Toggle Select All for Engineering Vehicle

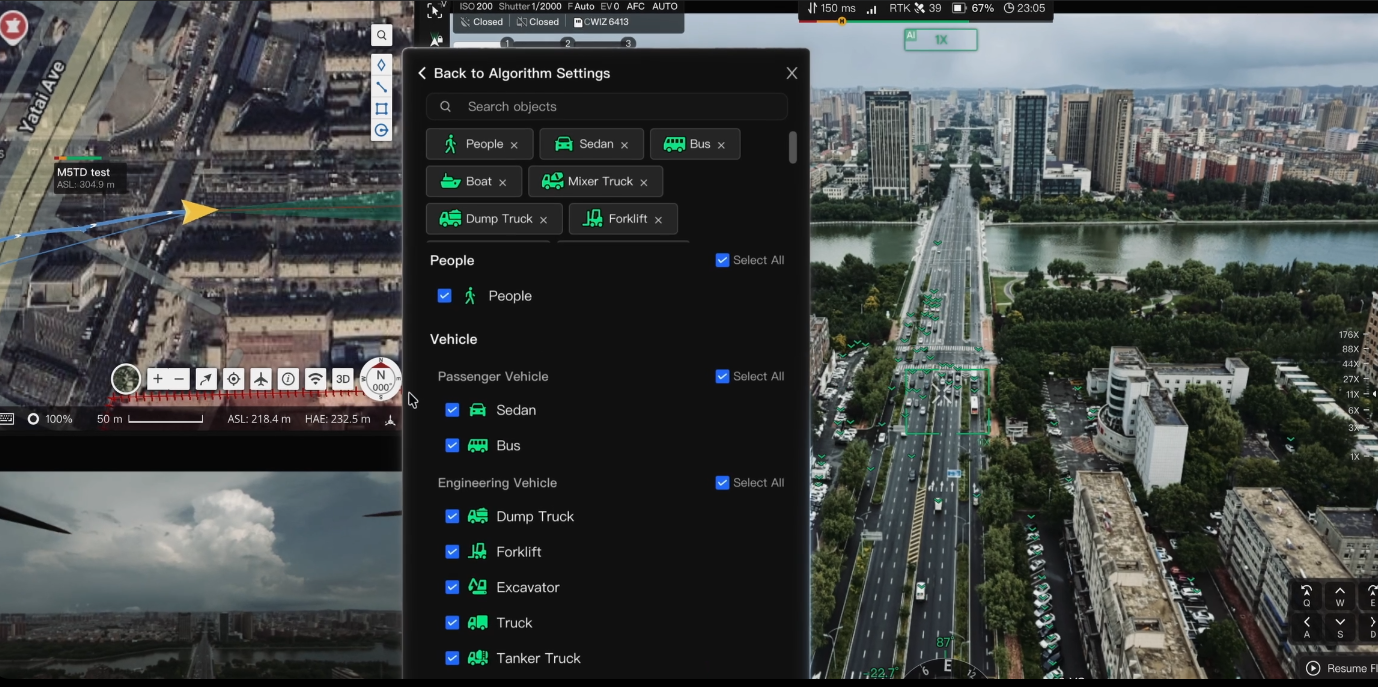[x=722, y=483]
